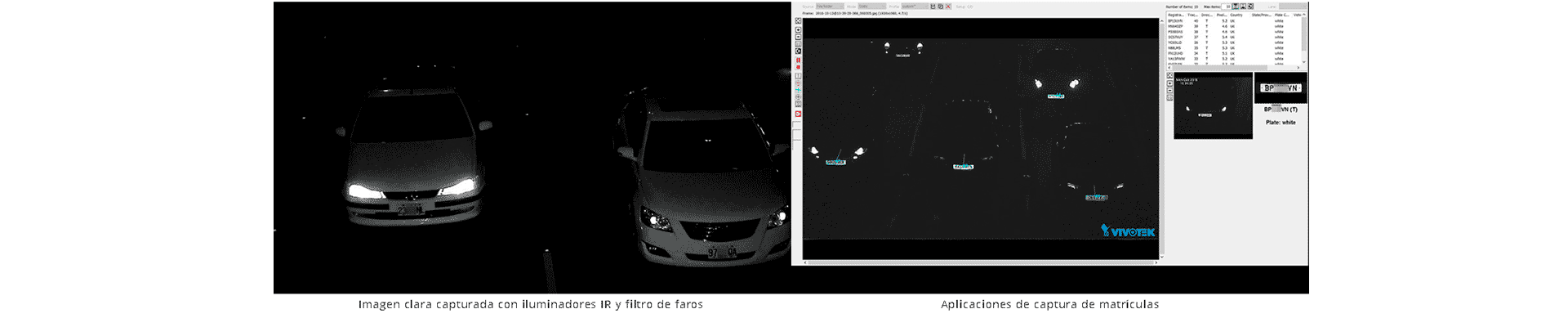1568x327 pixels.
Task: Open the Mode dropdown
Action: 873,7
